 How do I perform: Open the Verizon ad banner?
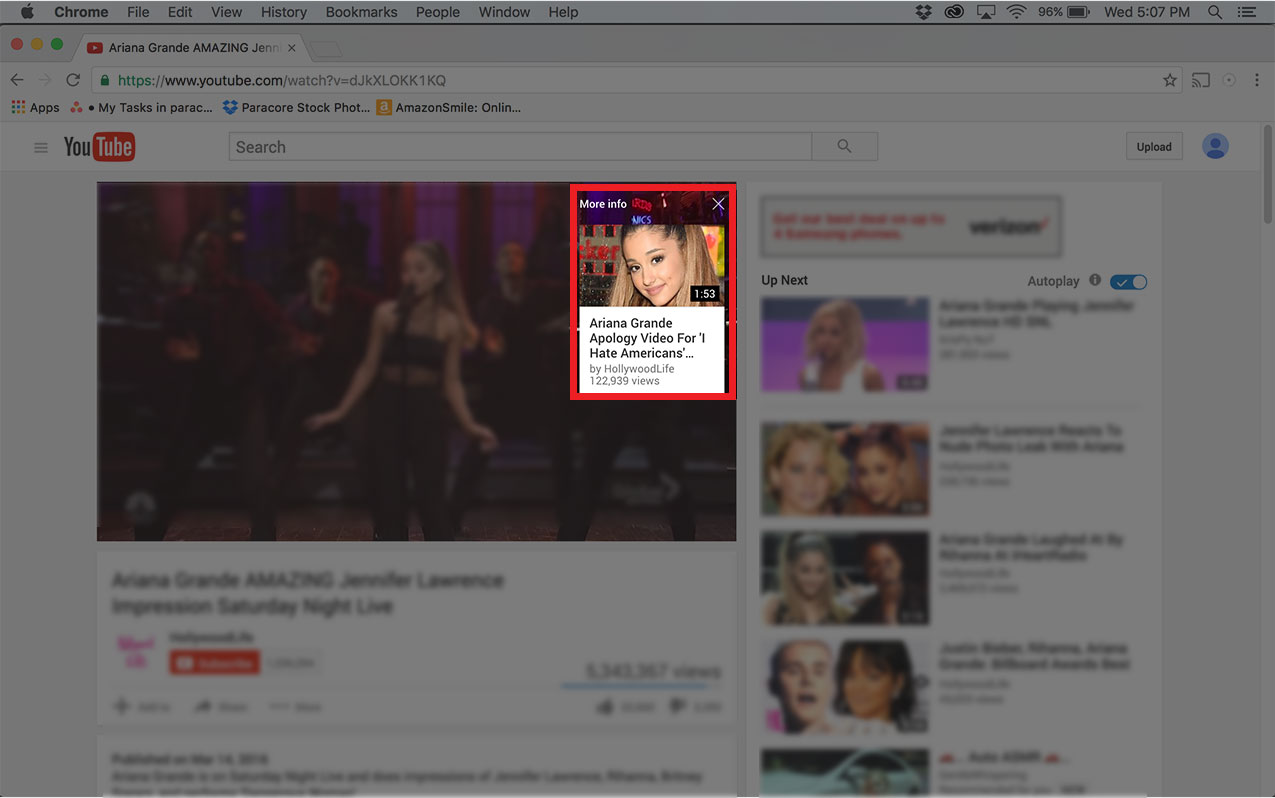[911, 226]
